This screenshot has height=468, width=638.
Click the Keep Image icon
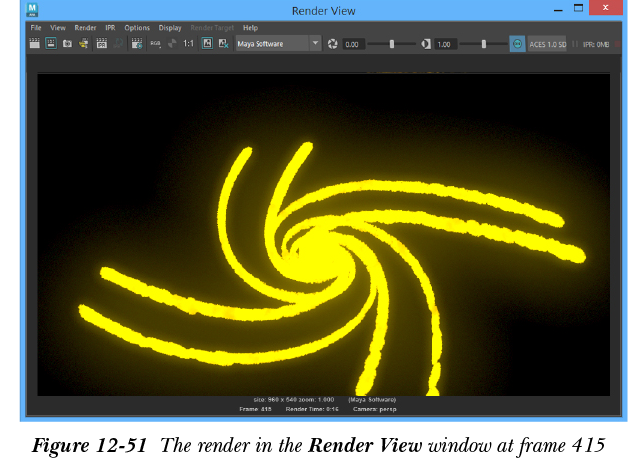click(208, 44)
